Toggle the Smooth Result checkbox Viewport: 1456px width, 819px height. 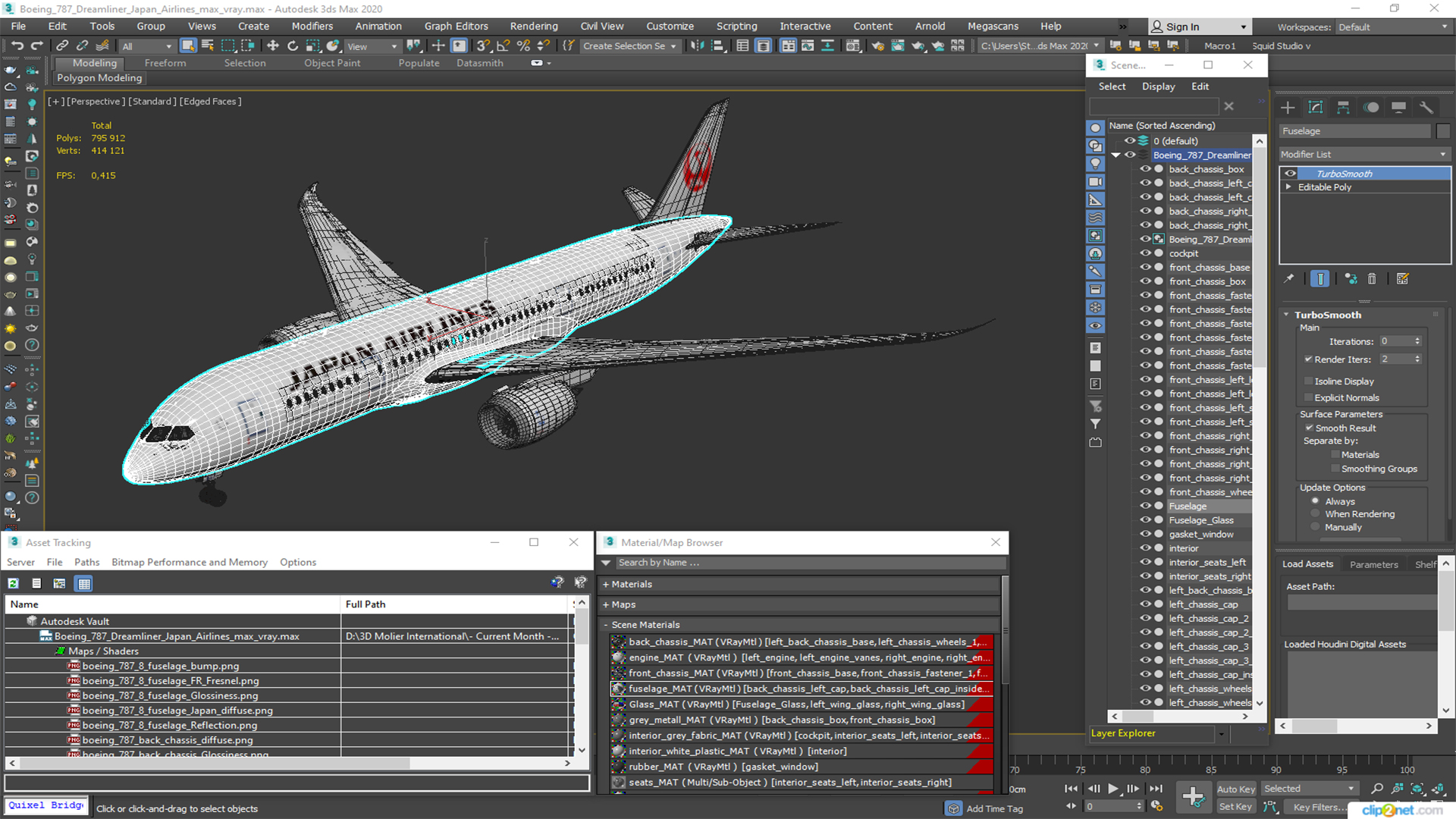(1309, 428)
